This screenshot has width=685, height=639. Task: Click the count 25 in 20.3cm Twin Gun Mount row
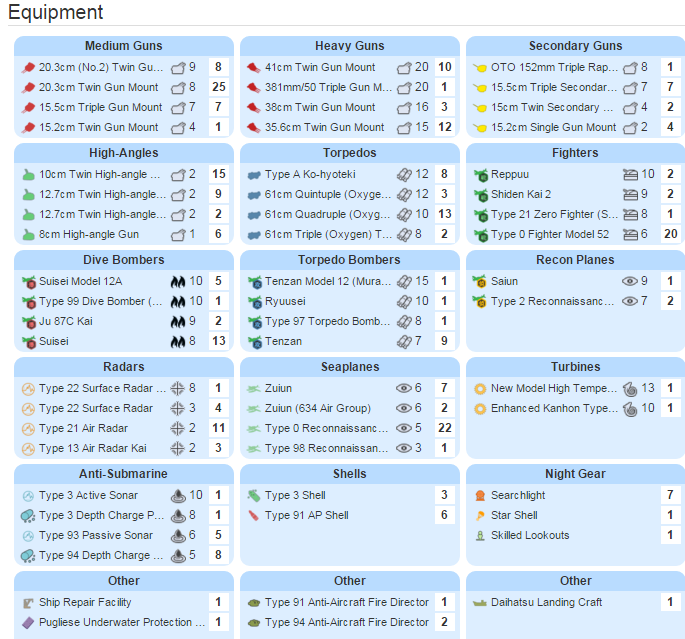218,87
